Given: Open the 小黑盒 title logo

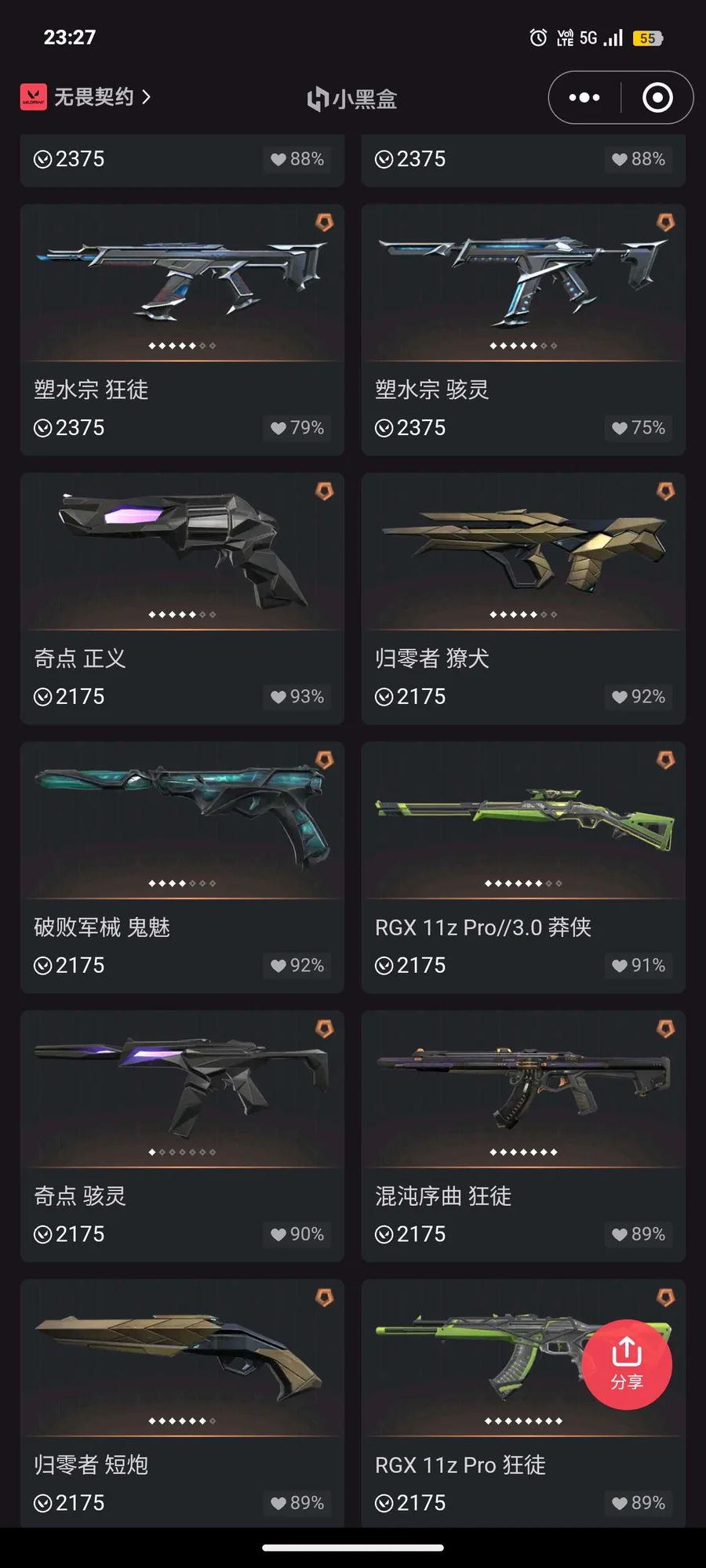Looking at the screenshot, I should pos(352,99).
